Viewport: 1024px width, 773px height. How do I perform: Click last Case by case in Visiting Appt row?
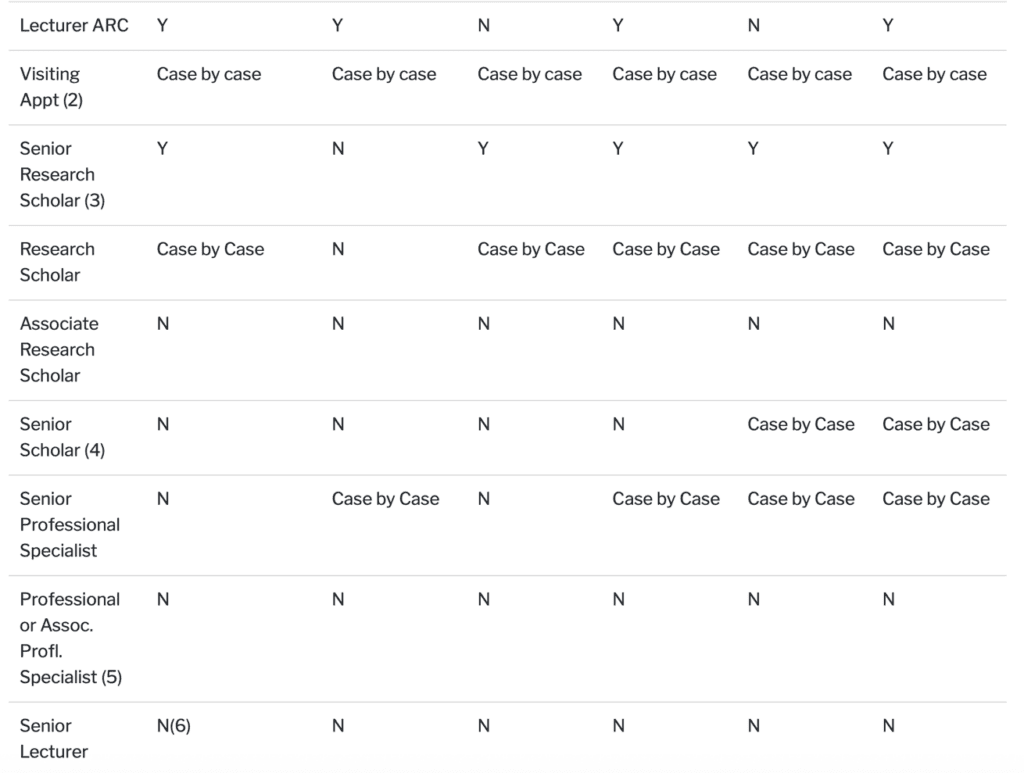(935, 74)
